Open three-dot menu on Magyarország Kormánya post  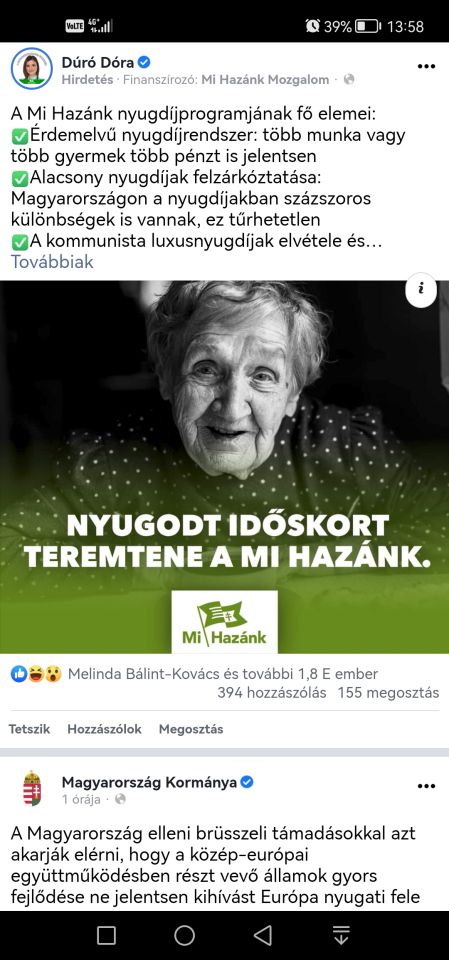[x=426, y=786]
